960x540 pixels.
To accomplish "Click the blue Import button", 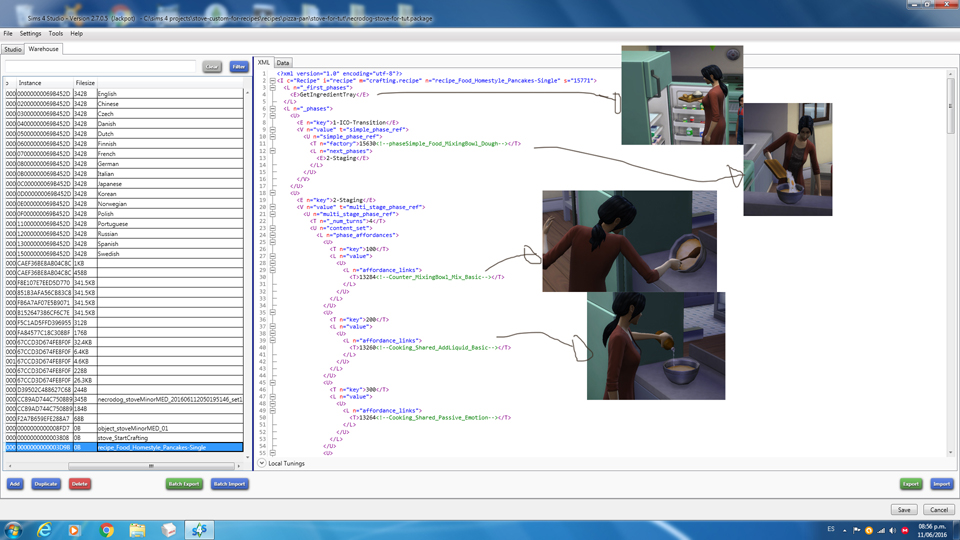I will [x=942, y=484].
